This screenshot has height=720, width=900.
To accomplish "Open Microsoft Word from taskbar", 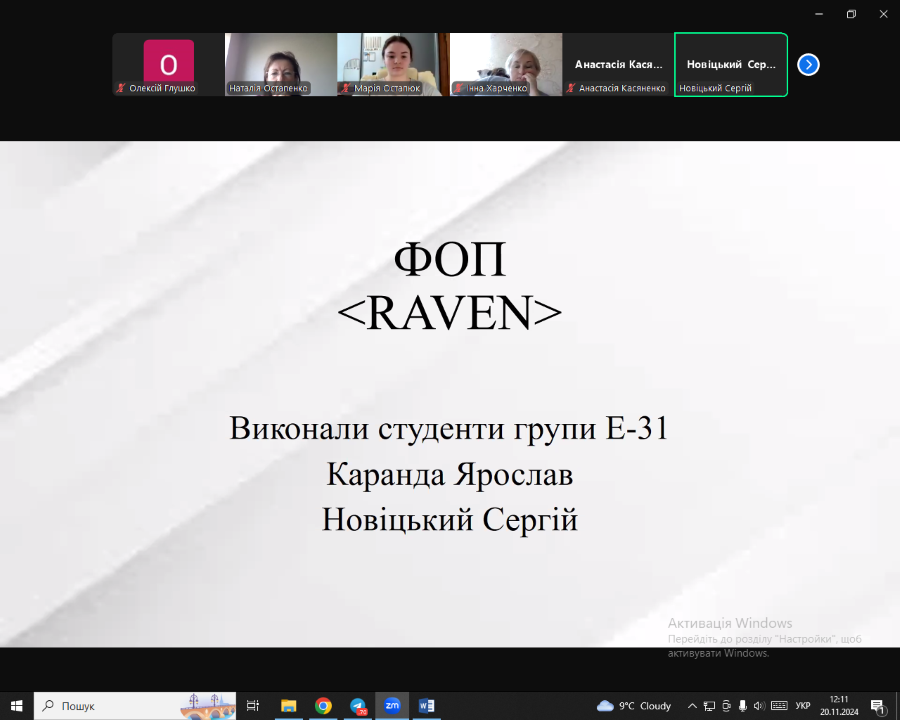I will [426, 706].
